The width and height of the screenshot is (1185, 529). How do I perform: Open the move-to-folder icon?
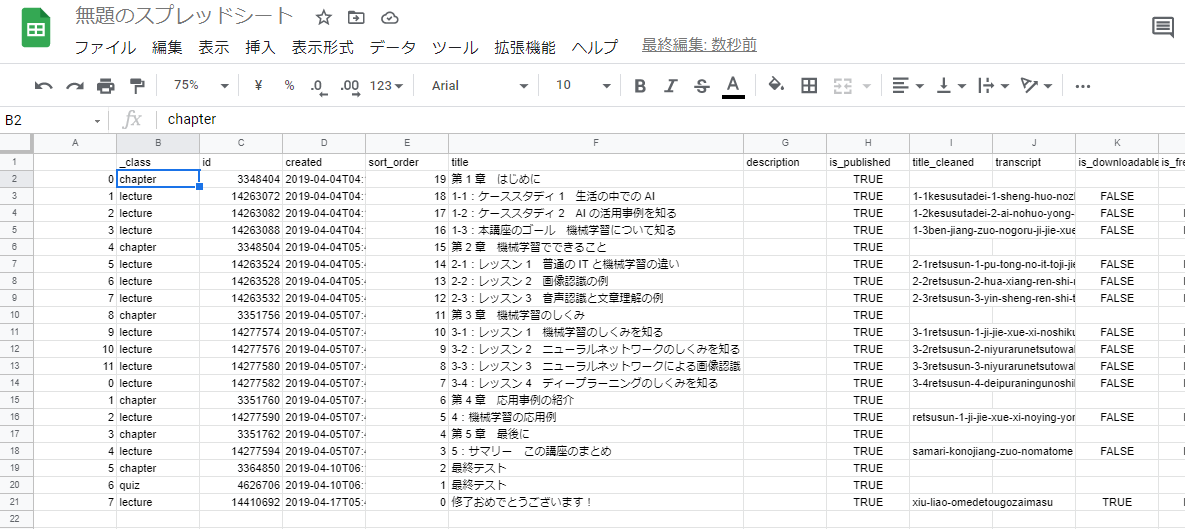coord(356,17)
